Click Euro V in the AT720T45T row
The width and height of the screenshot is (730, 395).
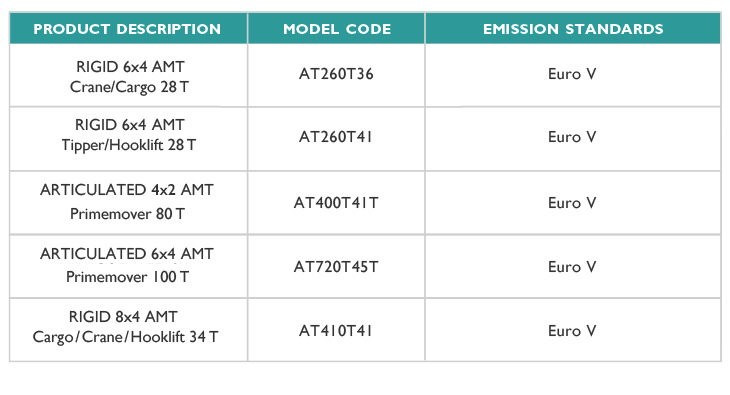[572, 267]
